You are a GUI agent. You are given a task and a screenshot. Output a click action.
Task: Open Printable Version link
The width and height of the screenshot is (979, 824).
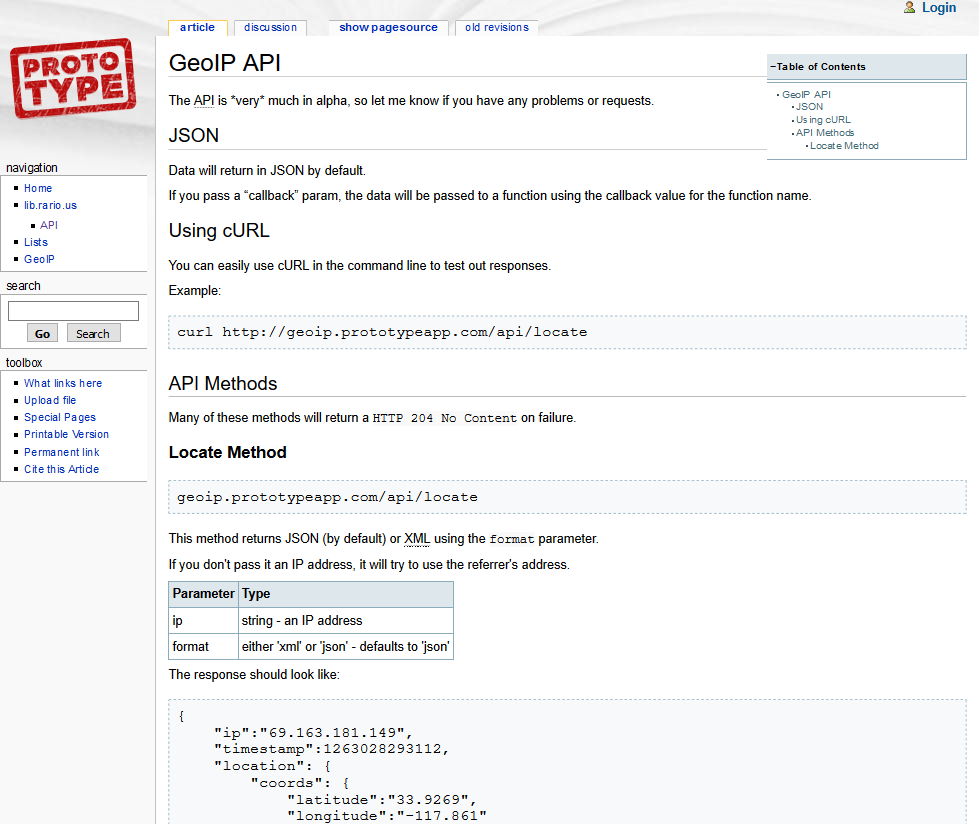coord(66,434)
